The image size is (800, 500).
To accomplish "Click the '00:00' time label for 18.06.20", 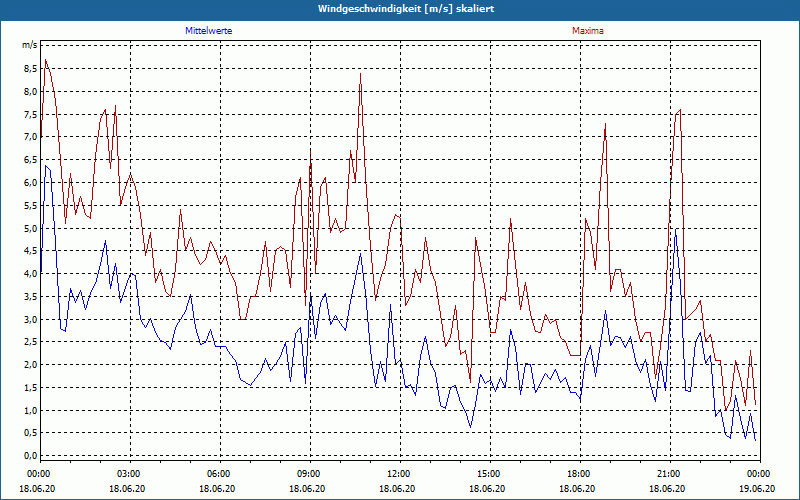I will pos(37,474).
